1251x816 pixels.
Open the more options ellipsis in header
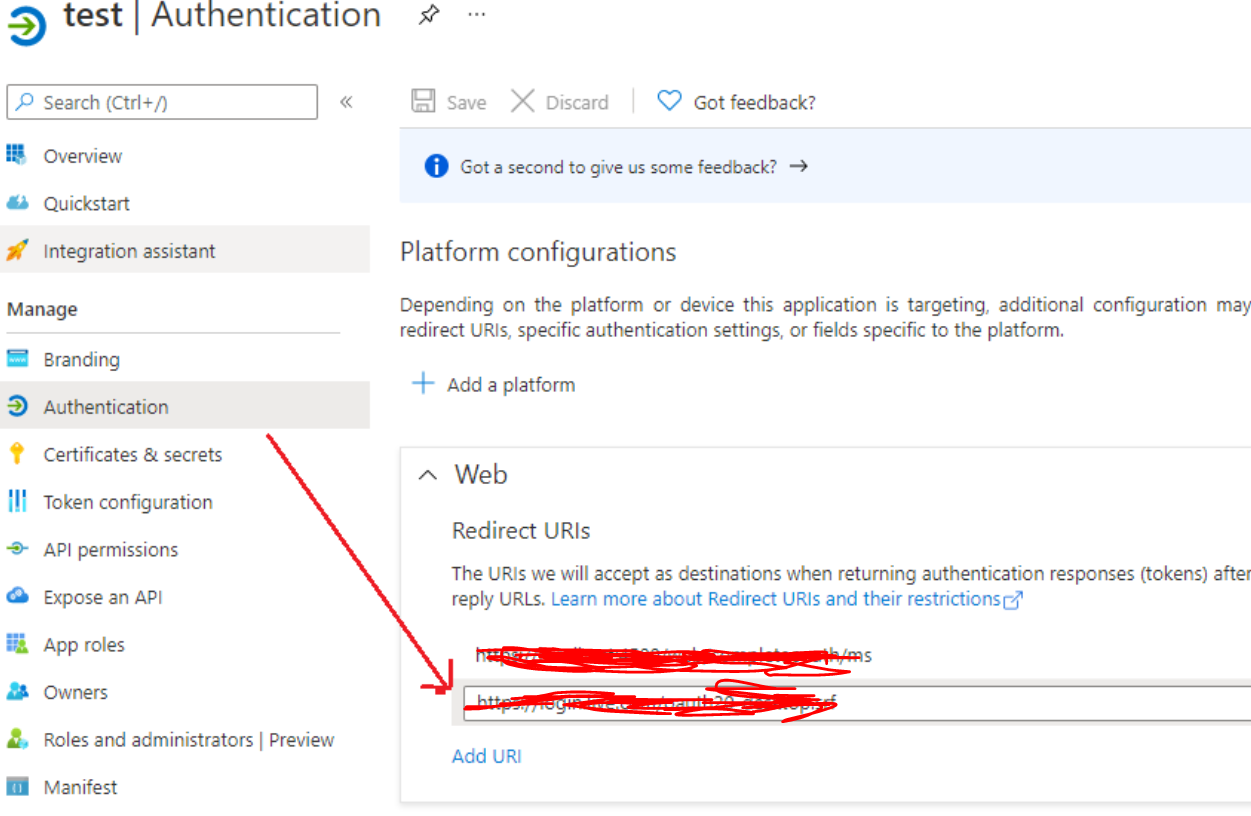tap(477, 15)
